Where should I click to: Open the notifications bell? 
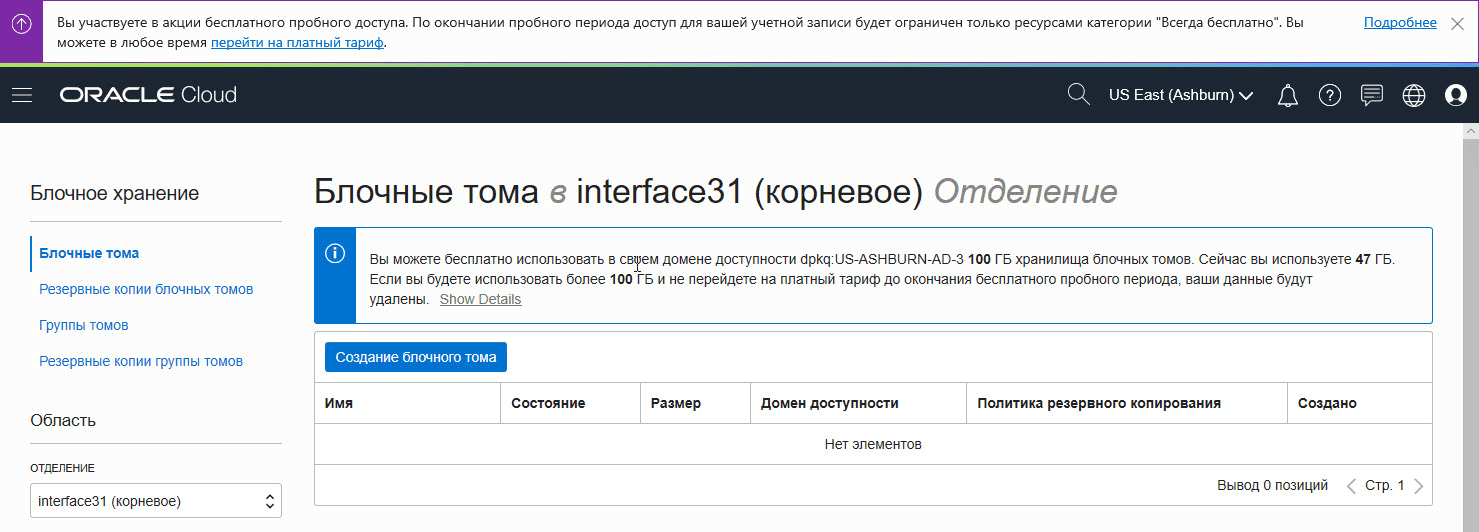pos(1288,96)
